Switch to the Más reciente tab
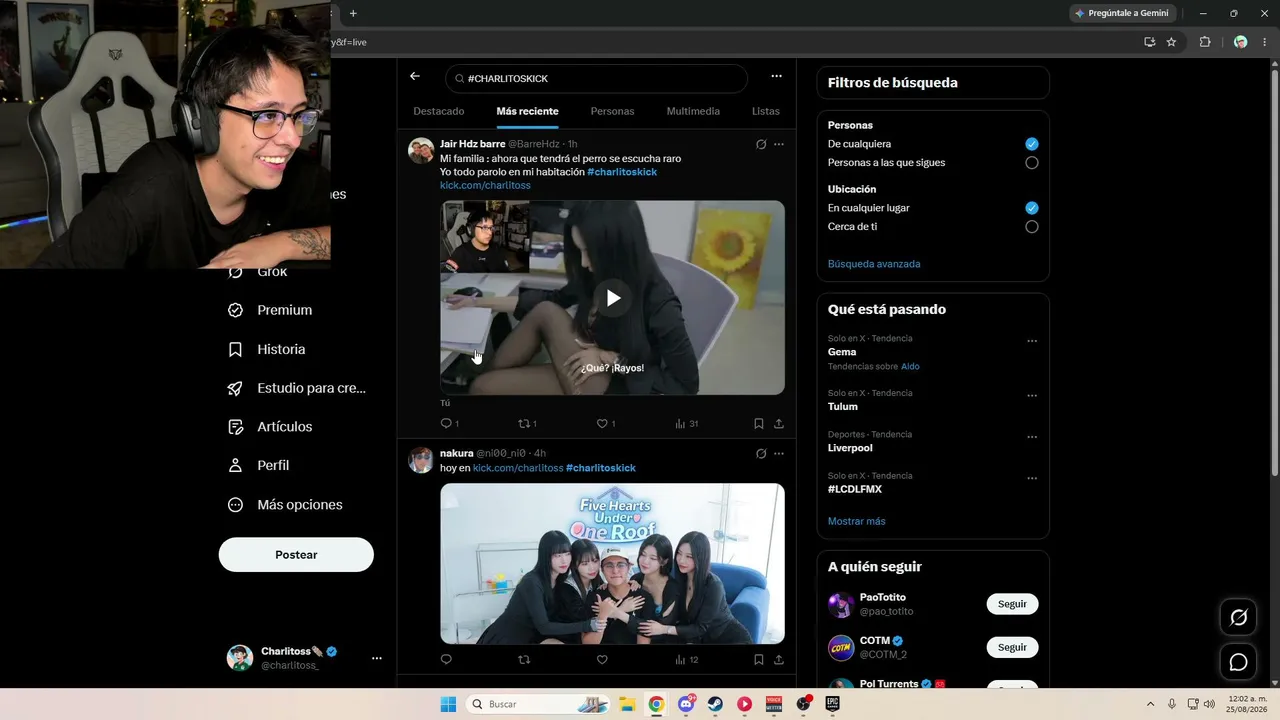The image size is (1280, 720). (x=527, y=111)
